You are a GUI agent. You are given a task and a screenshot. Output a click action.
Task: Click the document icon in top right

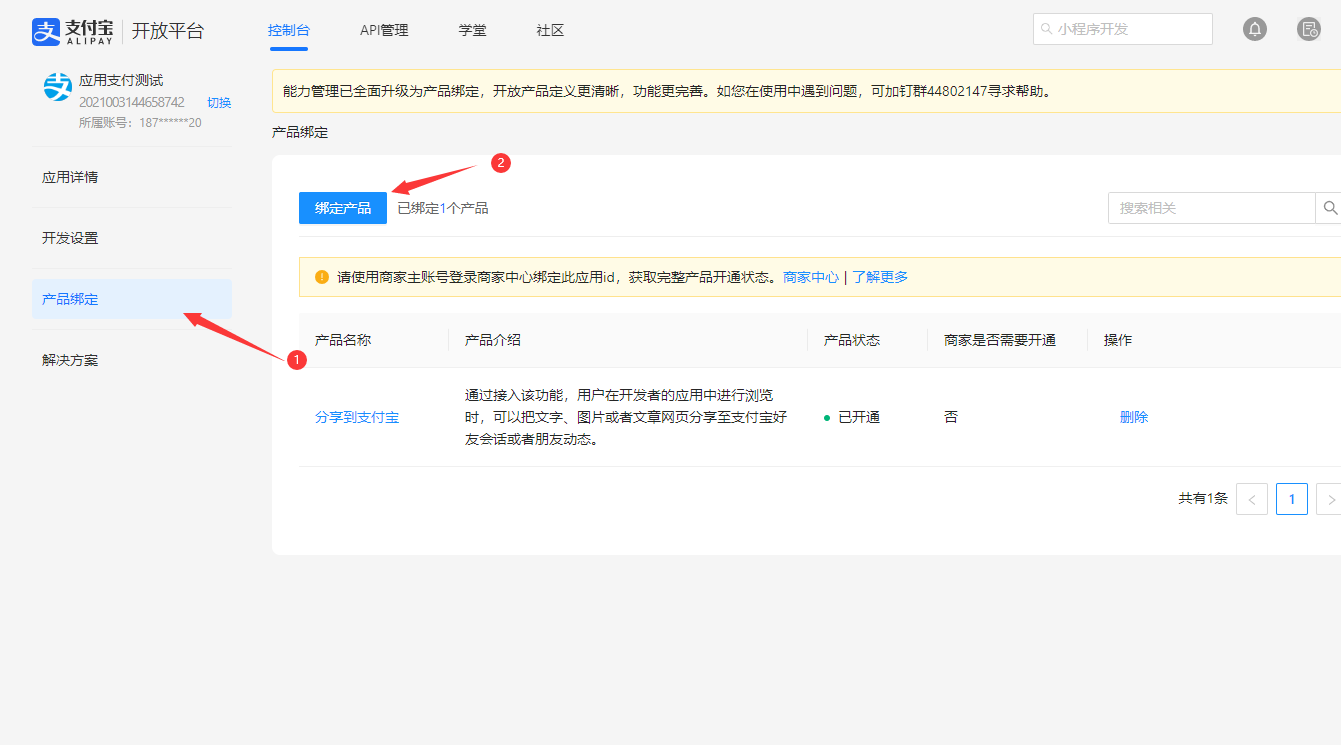(1308, 29)
